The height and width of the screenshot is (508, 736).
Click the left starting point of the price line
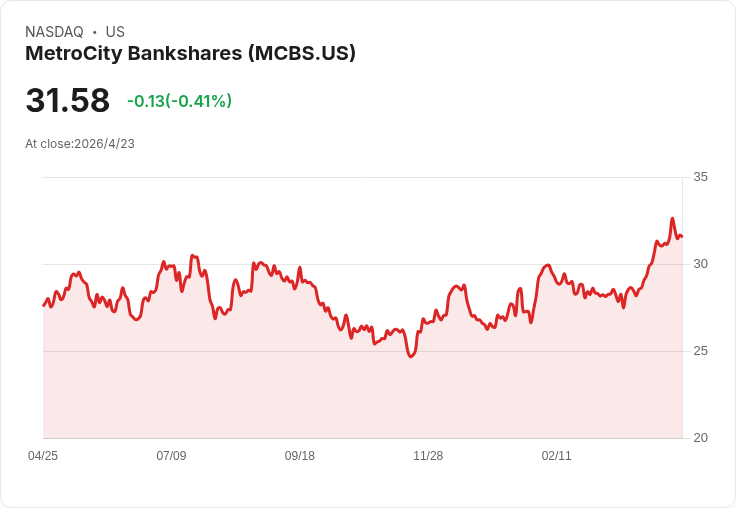[x=44, y=305]
